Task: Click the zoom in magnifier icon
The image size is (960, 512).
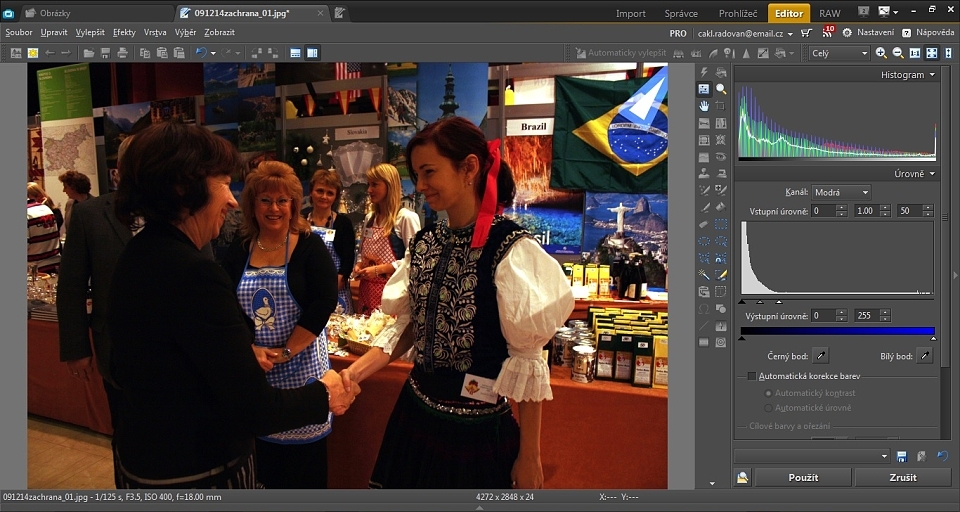Action: (881, 53)
